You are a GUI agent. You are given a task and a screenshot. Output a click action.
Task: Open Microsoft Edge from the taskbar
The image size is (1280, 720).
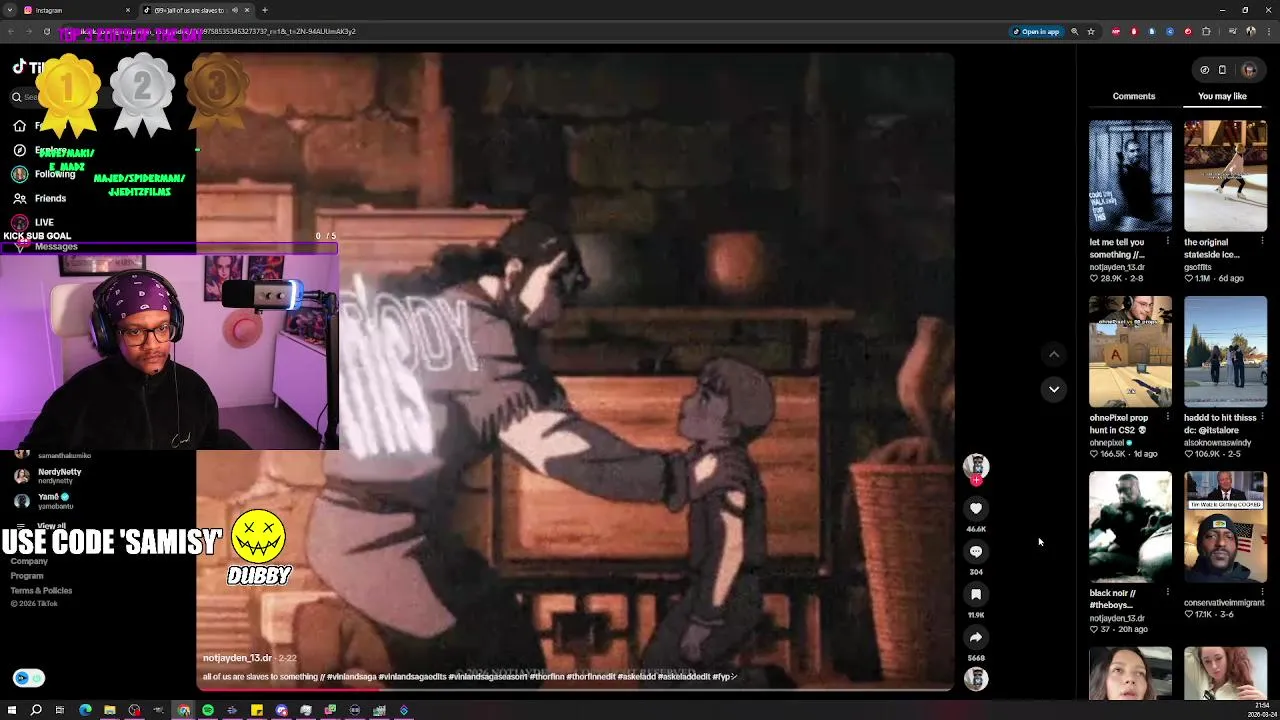click(x=85, y=710)
